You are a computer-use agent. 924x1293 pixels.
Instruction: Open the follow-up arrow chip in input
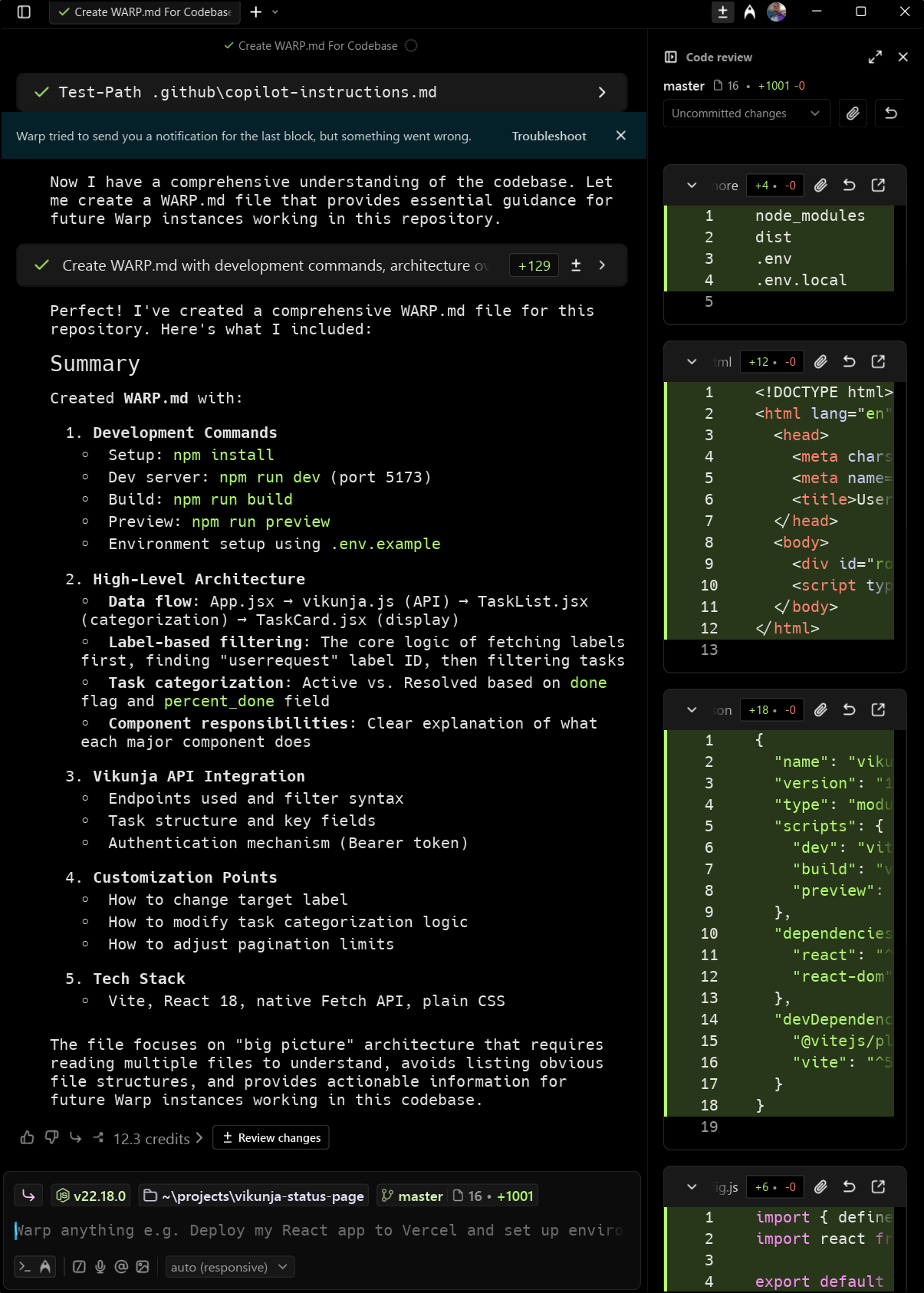(28, 1196)
